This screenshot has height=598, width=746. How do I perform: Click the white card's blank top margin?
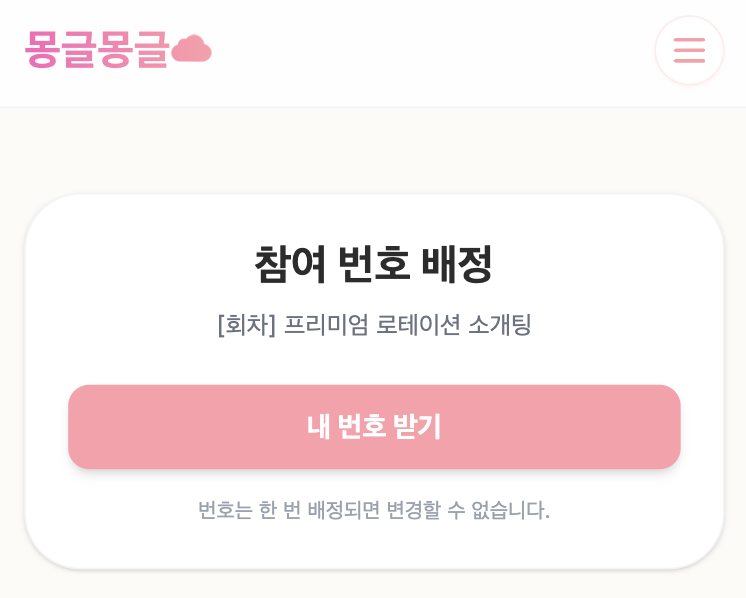point(373,214)
